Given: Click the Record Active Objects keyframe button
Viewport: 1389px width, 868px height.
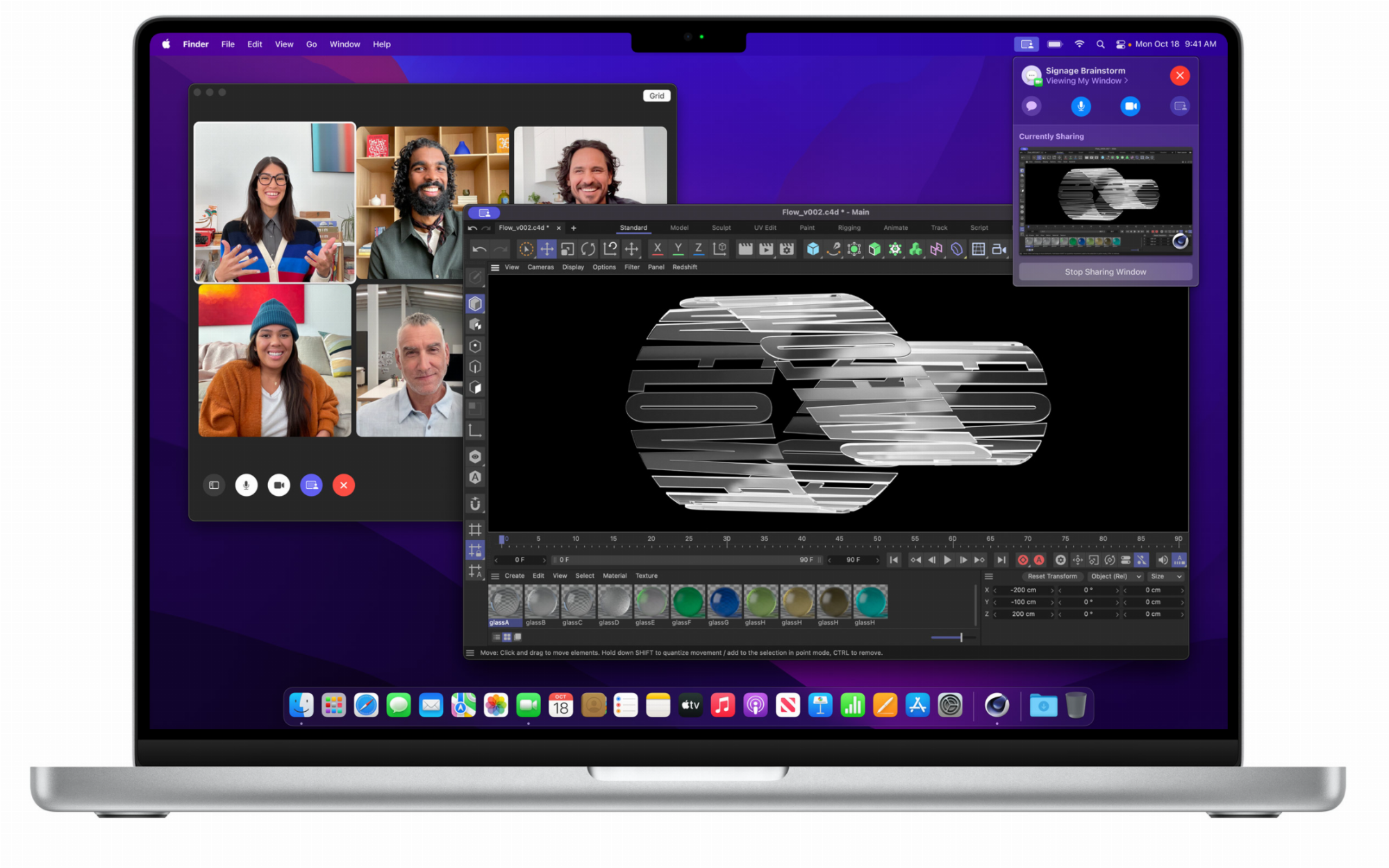Looking at the screenshot, I should 1023,560.
